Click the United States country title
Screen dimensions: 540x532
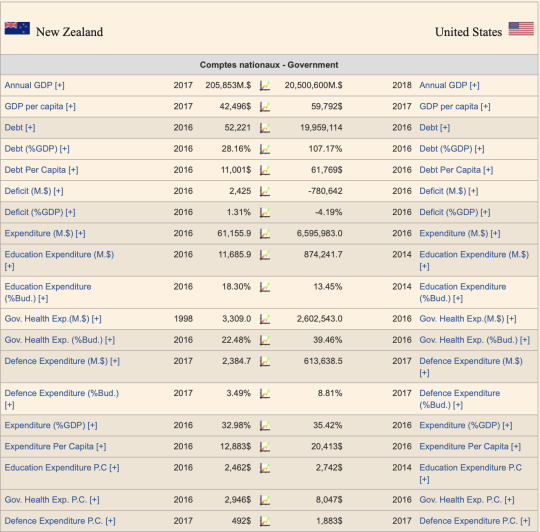[468, 32]
